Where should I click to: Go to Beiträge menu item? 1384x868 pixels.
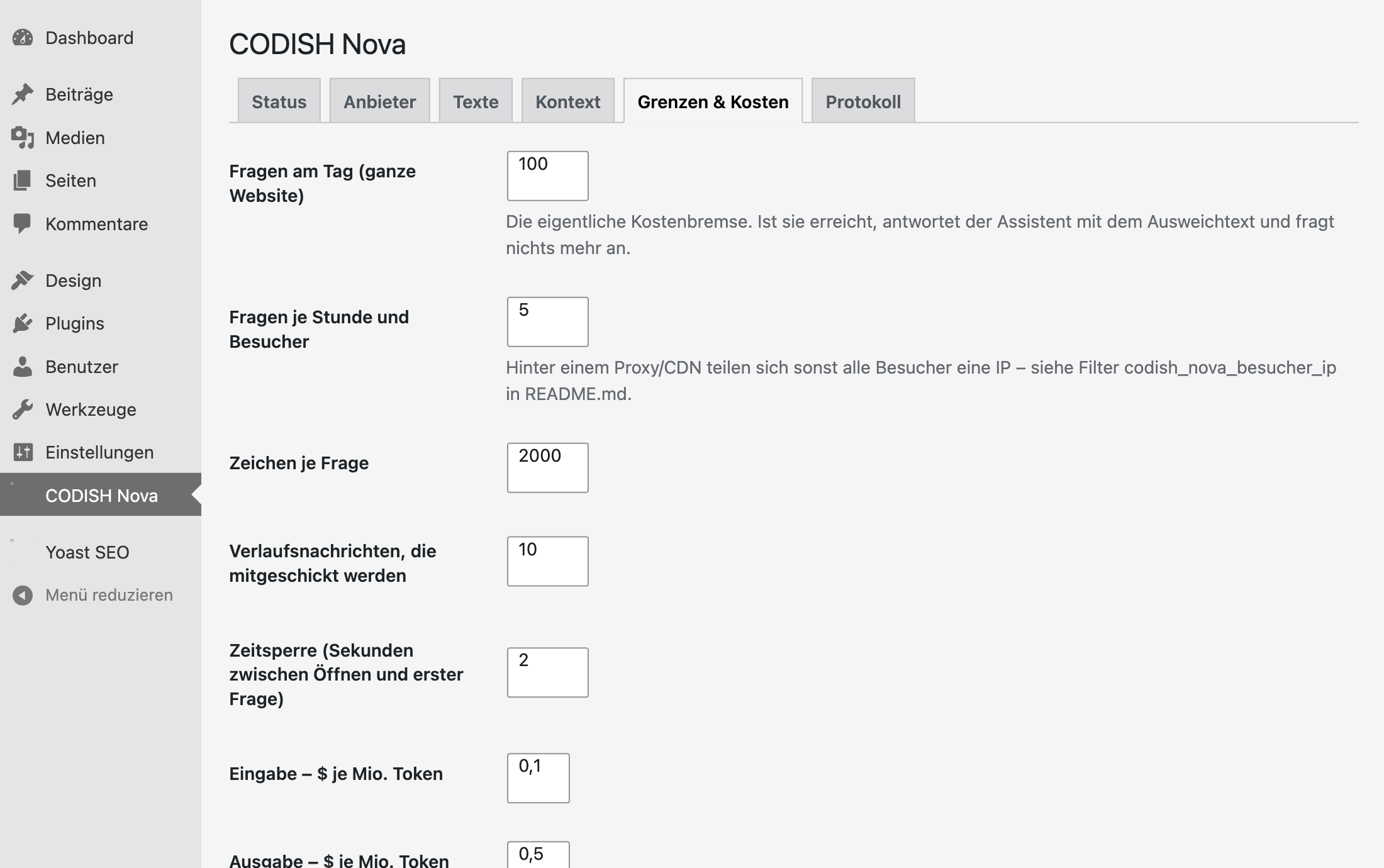pos(101,94)
